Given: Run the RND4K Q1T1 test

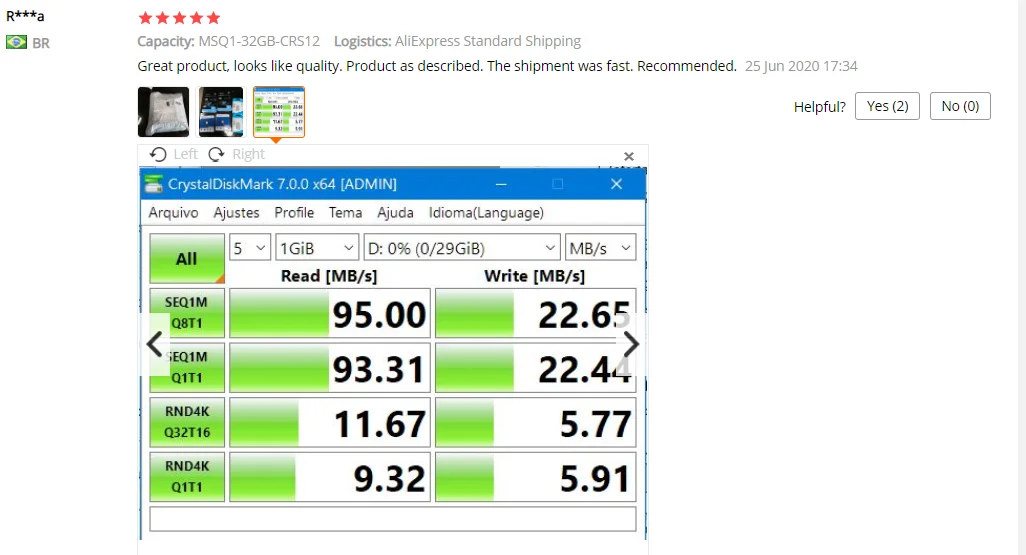Looking at the screenshot, I should coord(187,476).
